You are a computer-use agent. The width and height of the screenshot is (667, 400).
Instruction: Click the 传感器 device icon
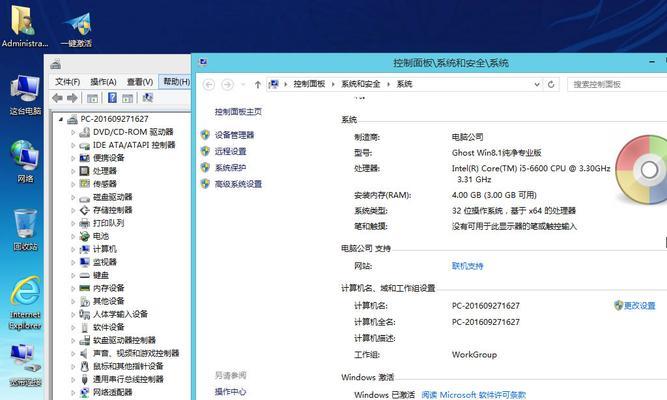coord(85,184)
